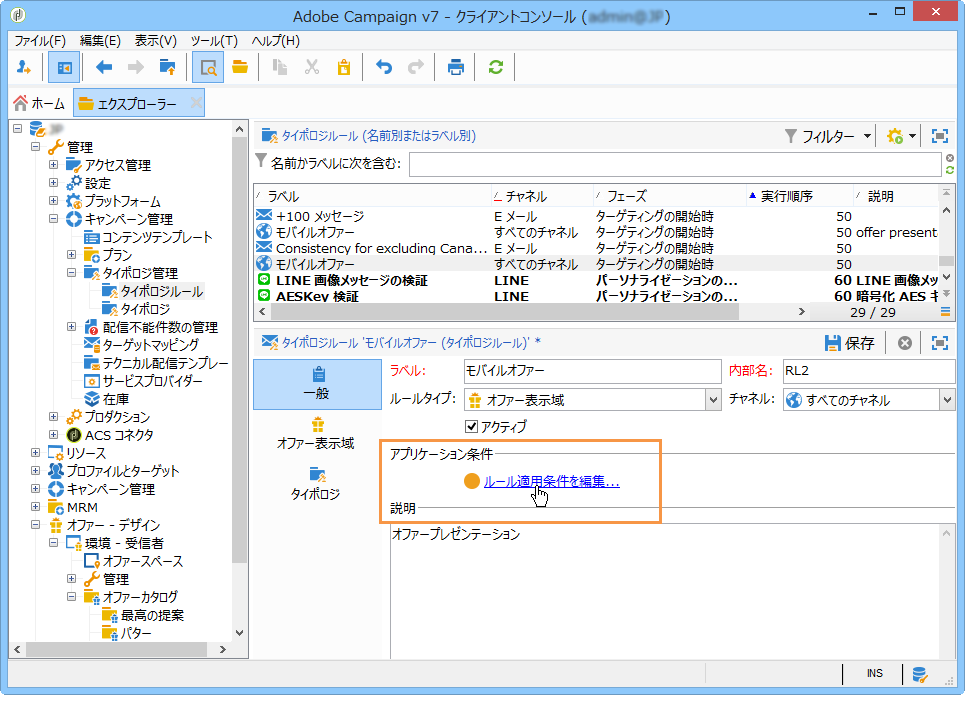Select the 在庫 tree item

116,399
